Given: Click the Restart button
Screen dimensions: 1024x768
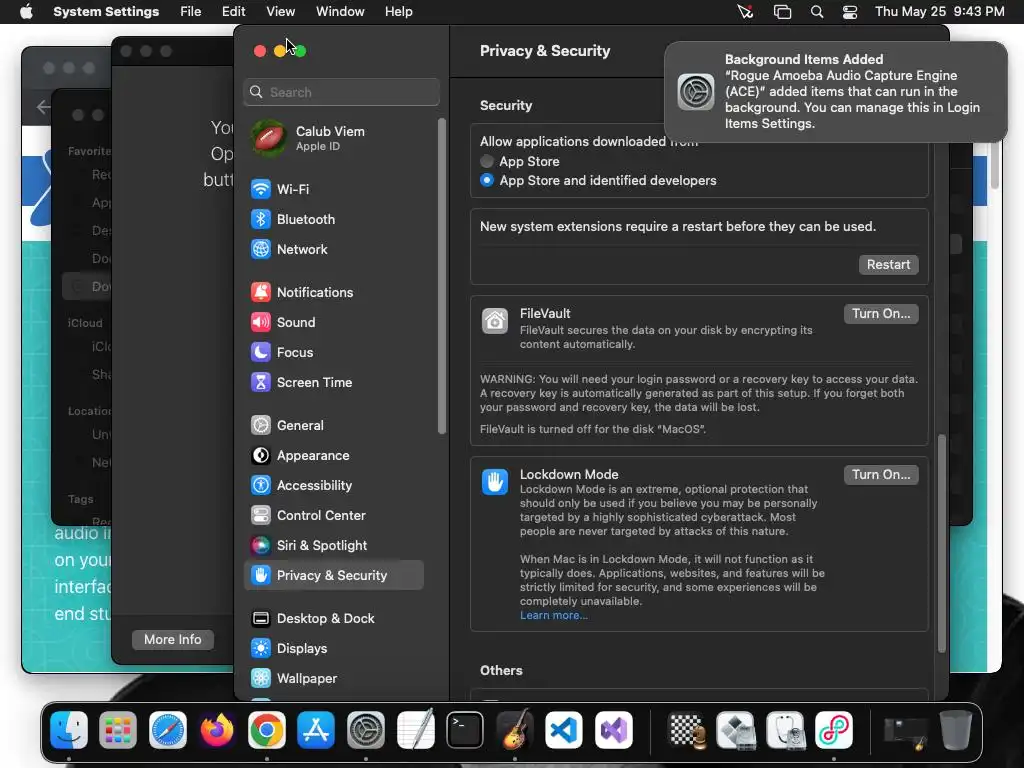Looking at the screenshot, I should 888,264.
